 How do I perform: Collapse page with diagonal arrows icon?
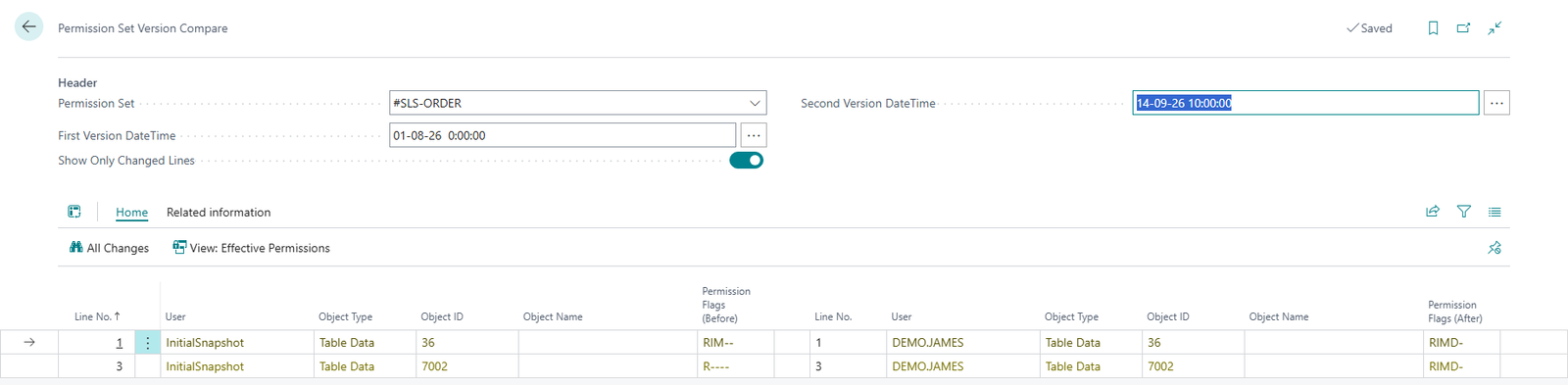[x=1494, y=28]
